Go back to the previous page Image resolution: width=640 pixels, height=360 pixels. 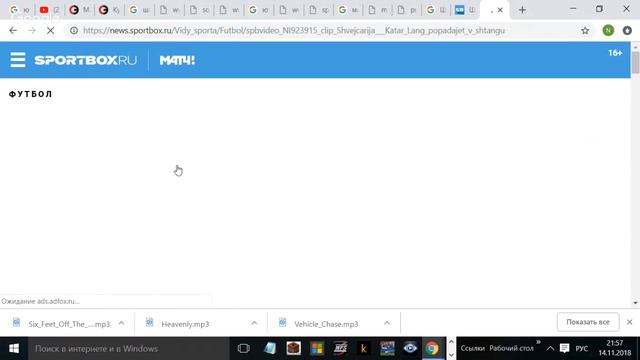[x=13, y=31]
